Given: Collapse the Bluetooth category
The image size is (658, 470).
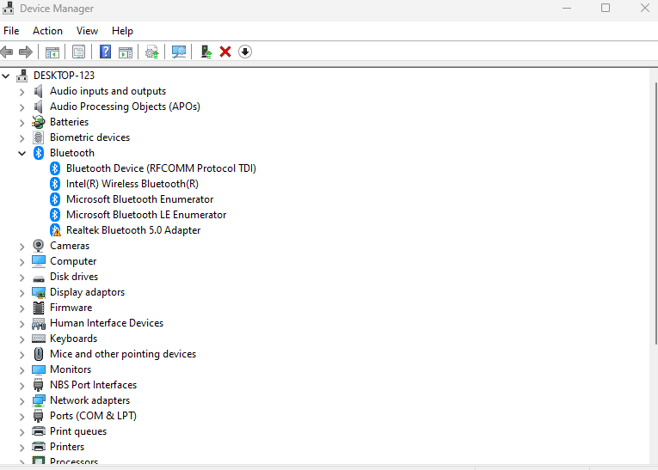Looking at the screenshot, I should [x=22, y=153].
